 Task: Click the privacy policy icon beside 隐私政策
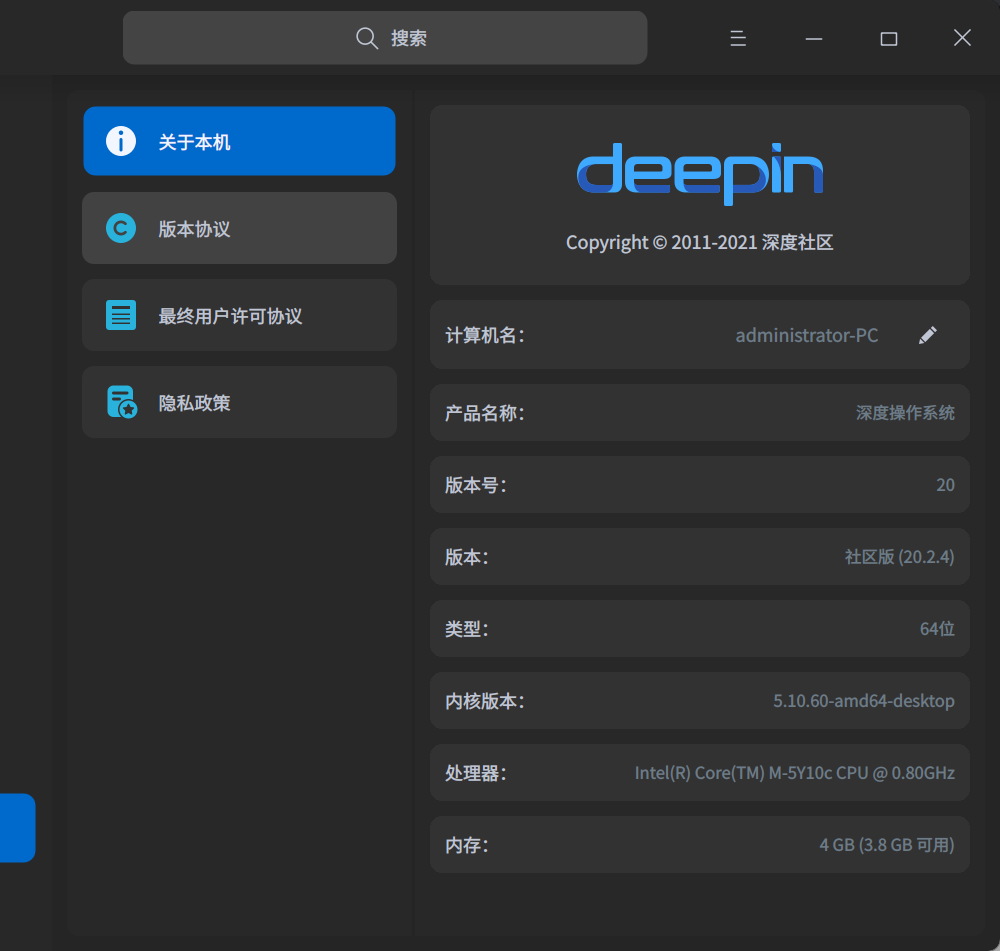[121, 402]
